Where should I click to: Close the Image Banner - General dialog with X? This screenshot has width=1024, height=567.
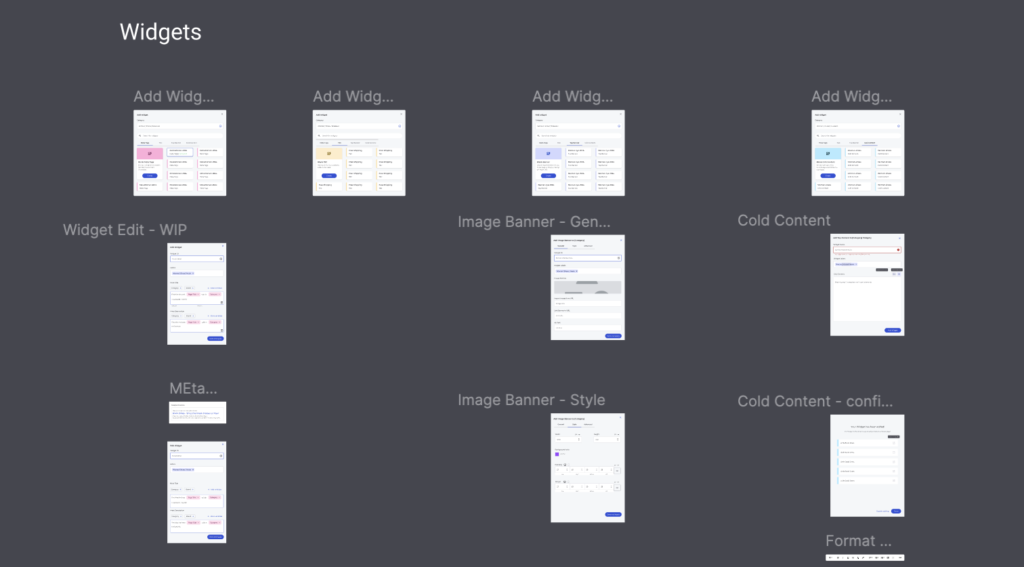pos(620,239)
